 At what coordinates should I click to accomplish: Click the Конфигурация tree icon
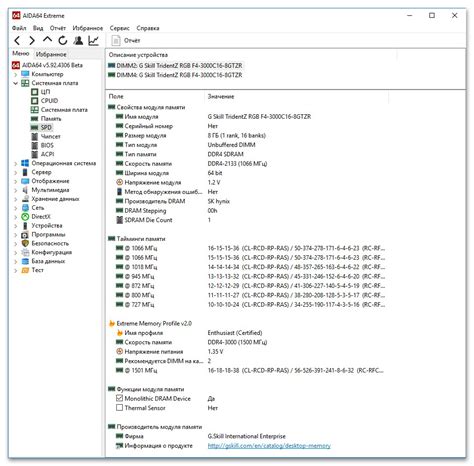tap(25, 252)
